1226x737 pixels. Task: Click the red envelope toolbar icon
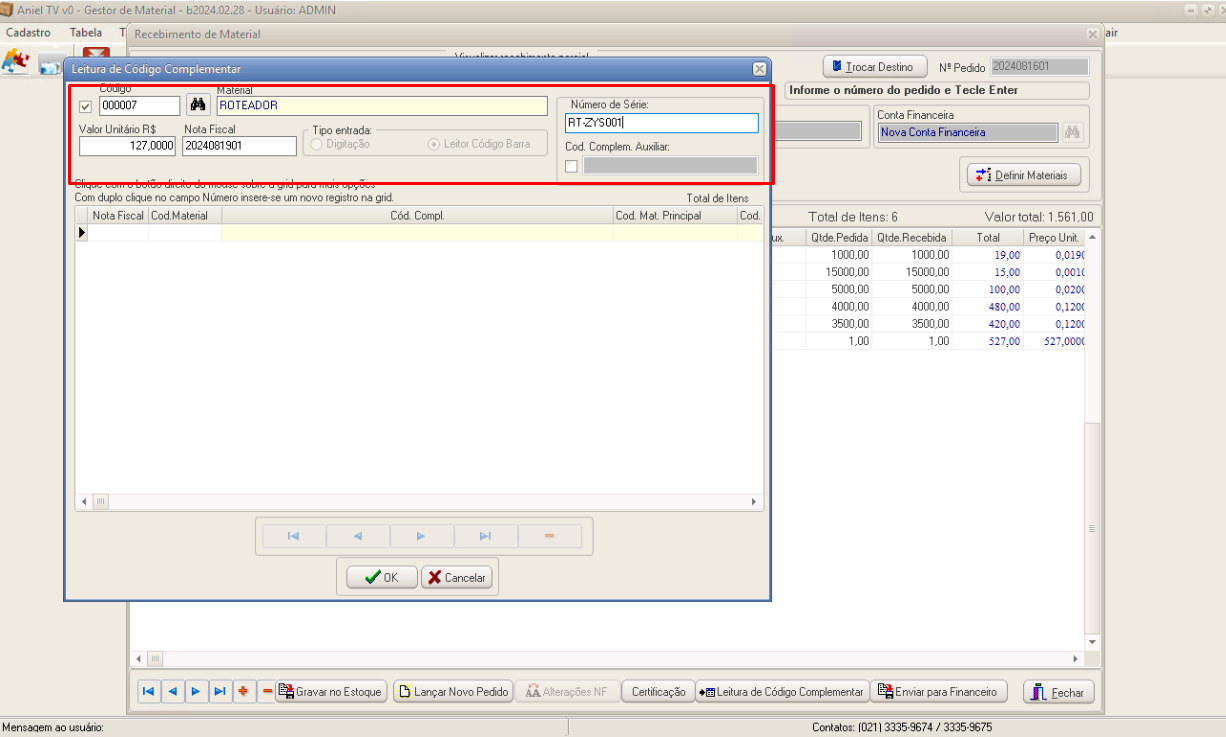click(x=96, y=54)
